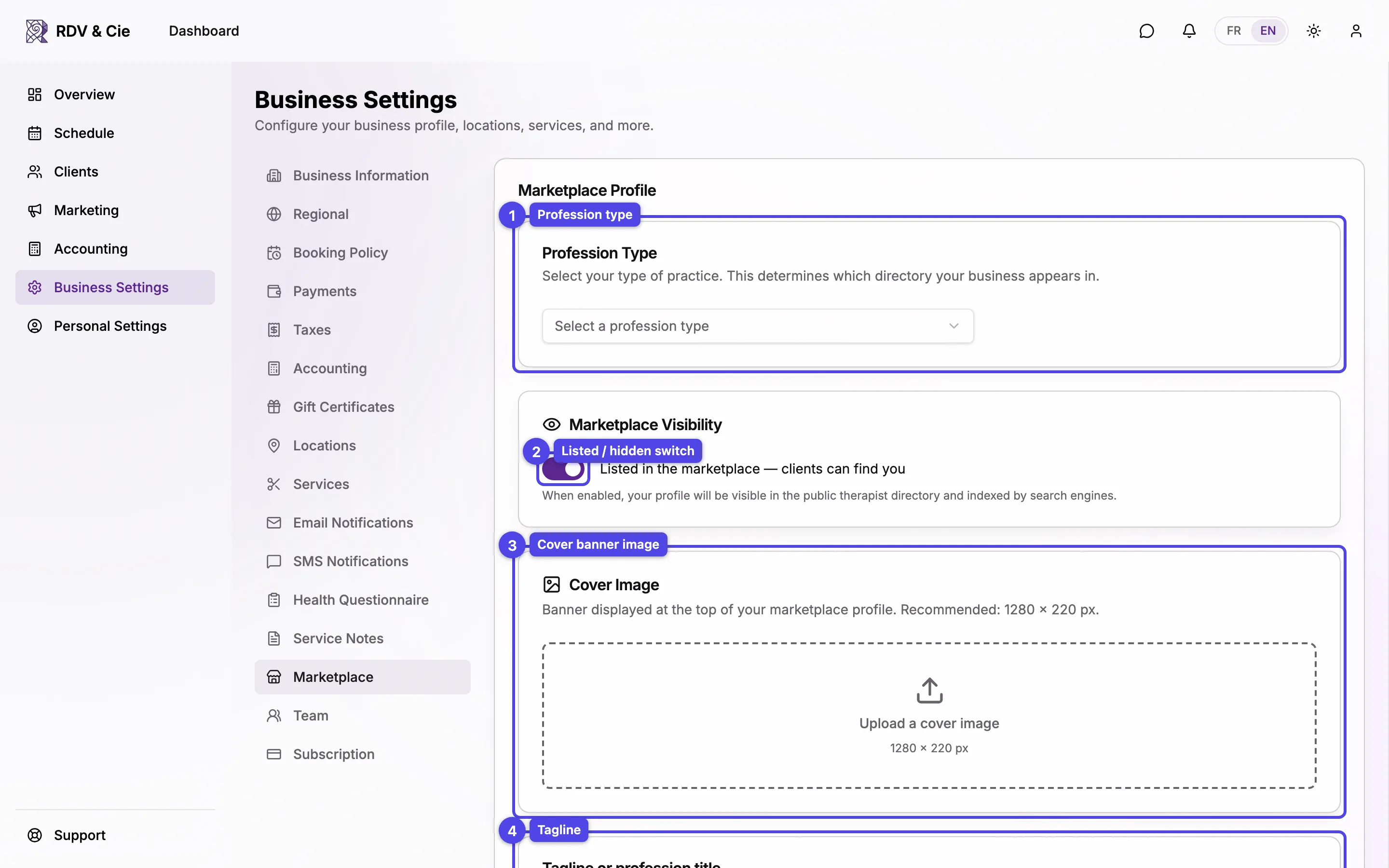Click the upload arrow icon
1389x868 pixels.
point(929,691)
